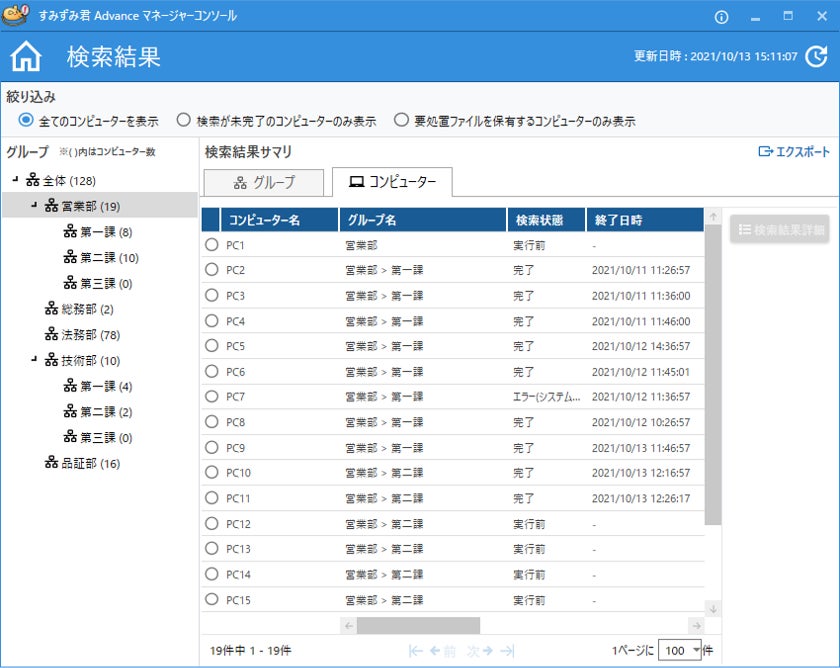Collapse the 営業部 tree node
840x668 pixels.
[x=35, y=205]
